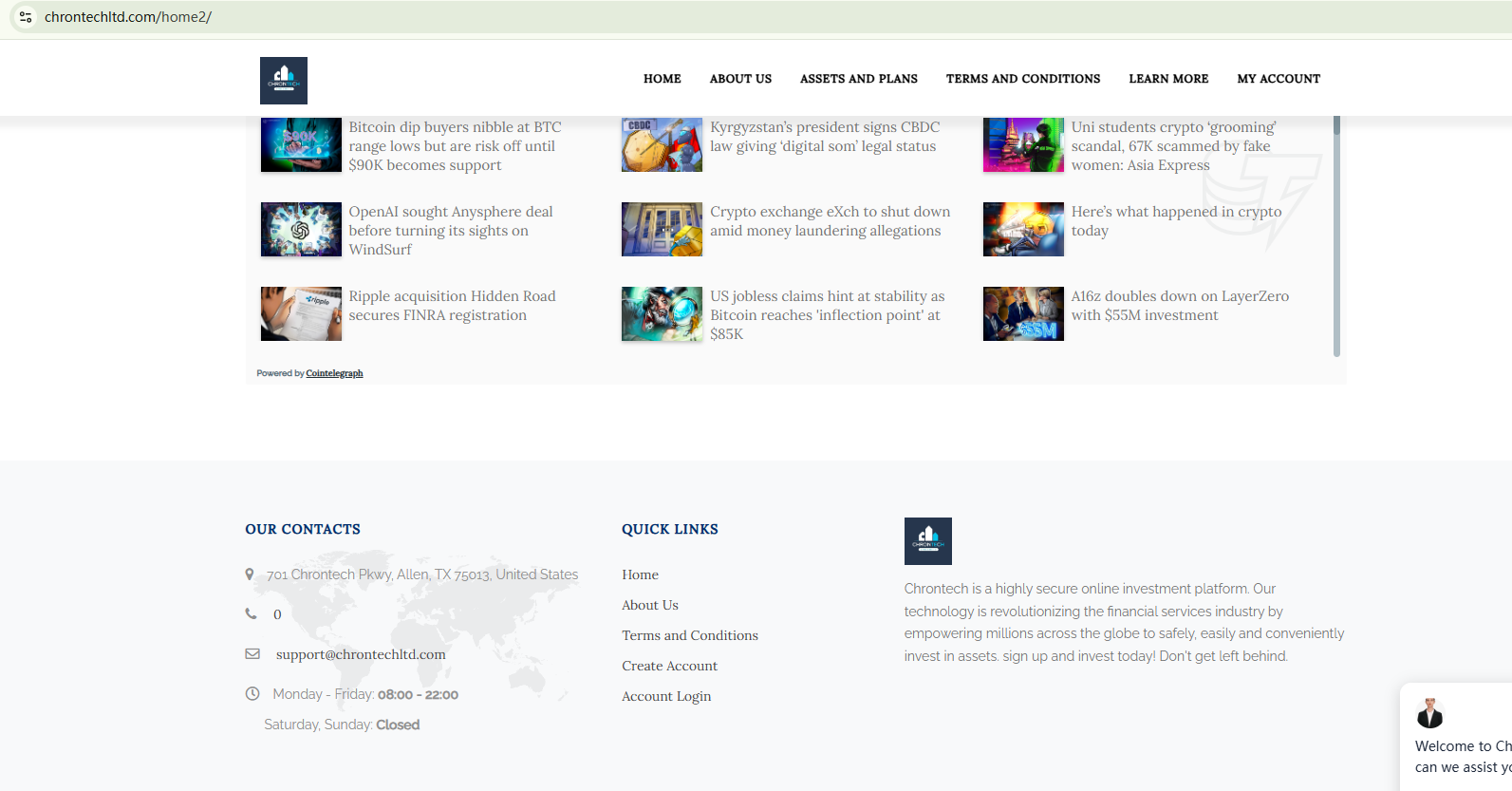Open ASSETS AND PLANS in navigation
Image resolution: width=1512 pixels, height=791 pixels.
coord(859,79)
